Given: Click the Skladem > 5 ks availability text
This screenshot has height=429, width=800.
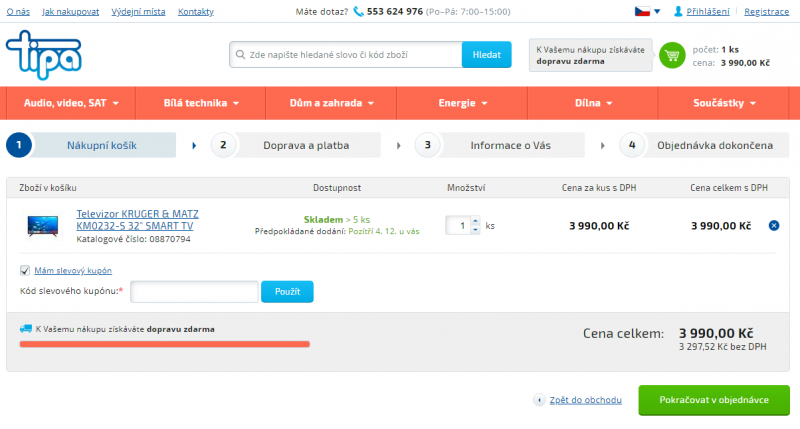Looking at the screenshot, I should [337, 219].
